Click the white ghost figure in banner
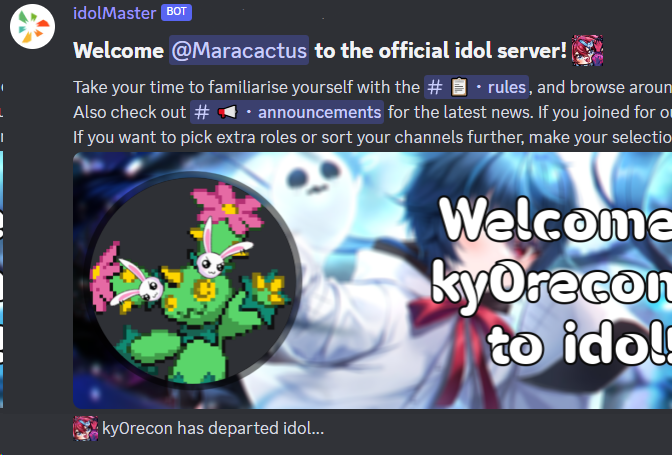Viewport: 672px width, 455px height. (x=316, y=193)
